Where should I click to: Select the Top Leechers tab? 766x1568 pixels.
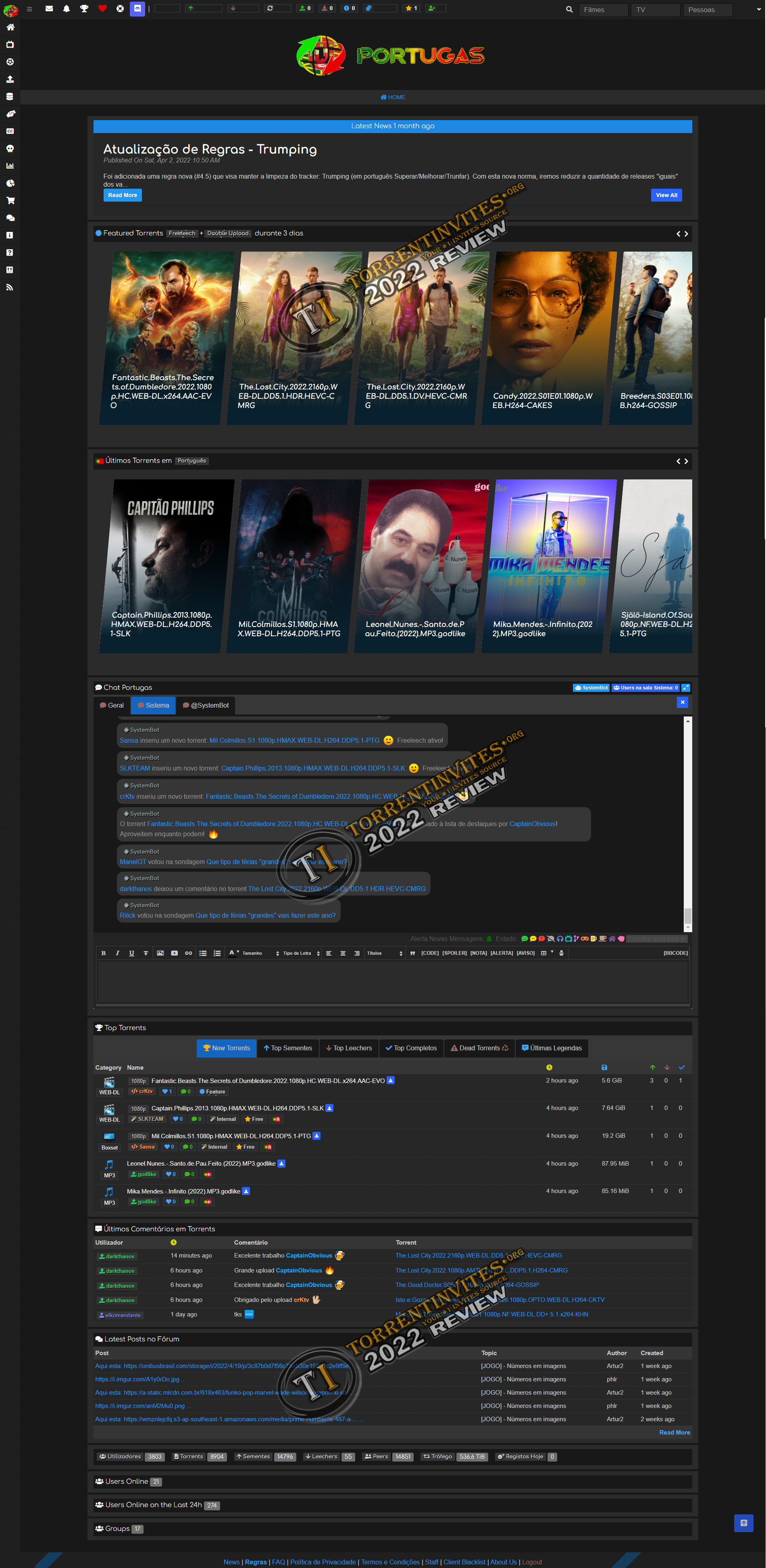click(349, 1048)
